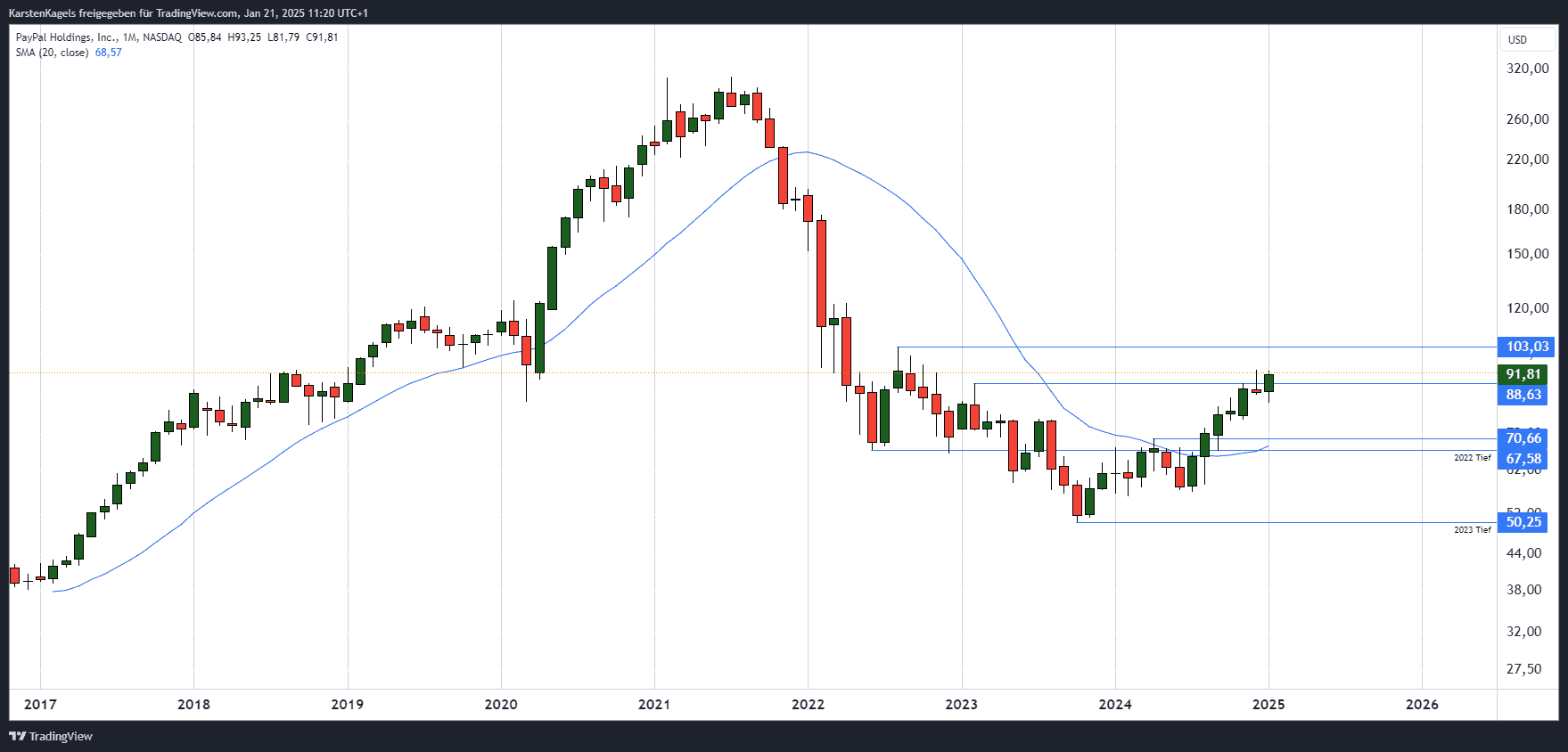Select the 88,63 horizontal line label

(1523, 395)
